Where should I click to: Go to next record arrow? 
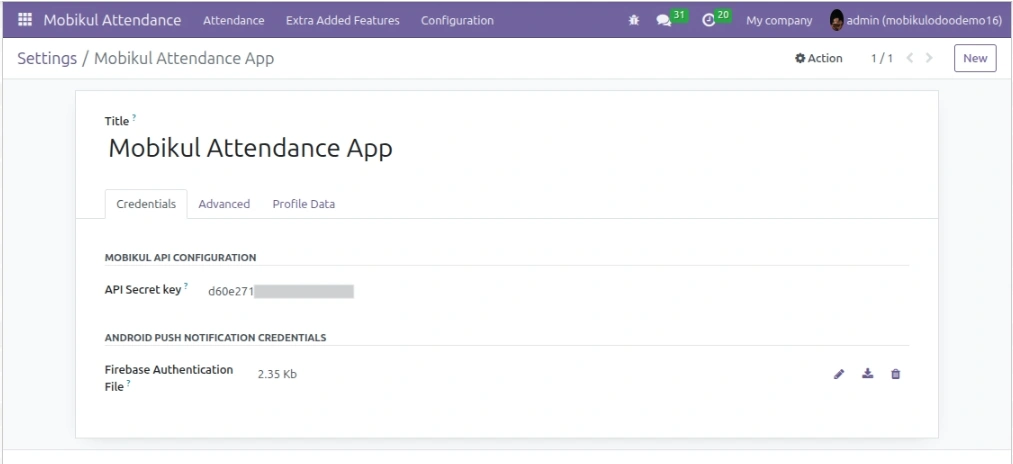point(929,58)
